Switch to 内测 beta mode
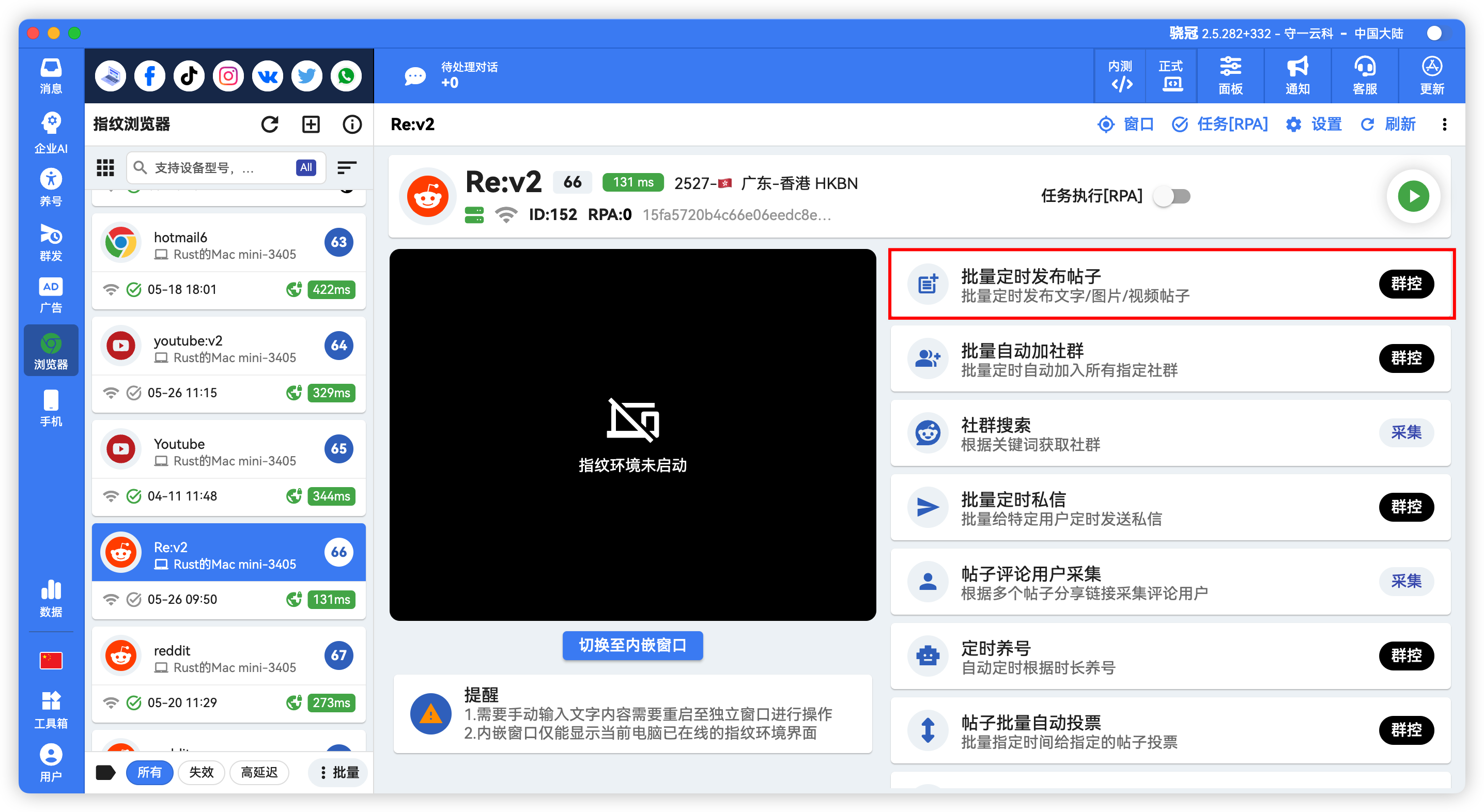1484x812 pixels. coord(1120,76)
